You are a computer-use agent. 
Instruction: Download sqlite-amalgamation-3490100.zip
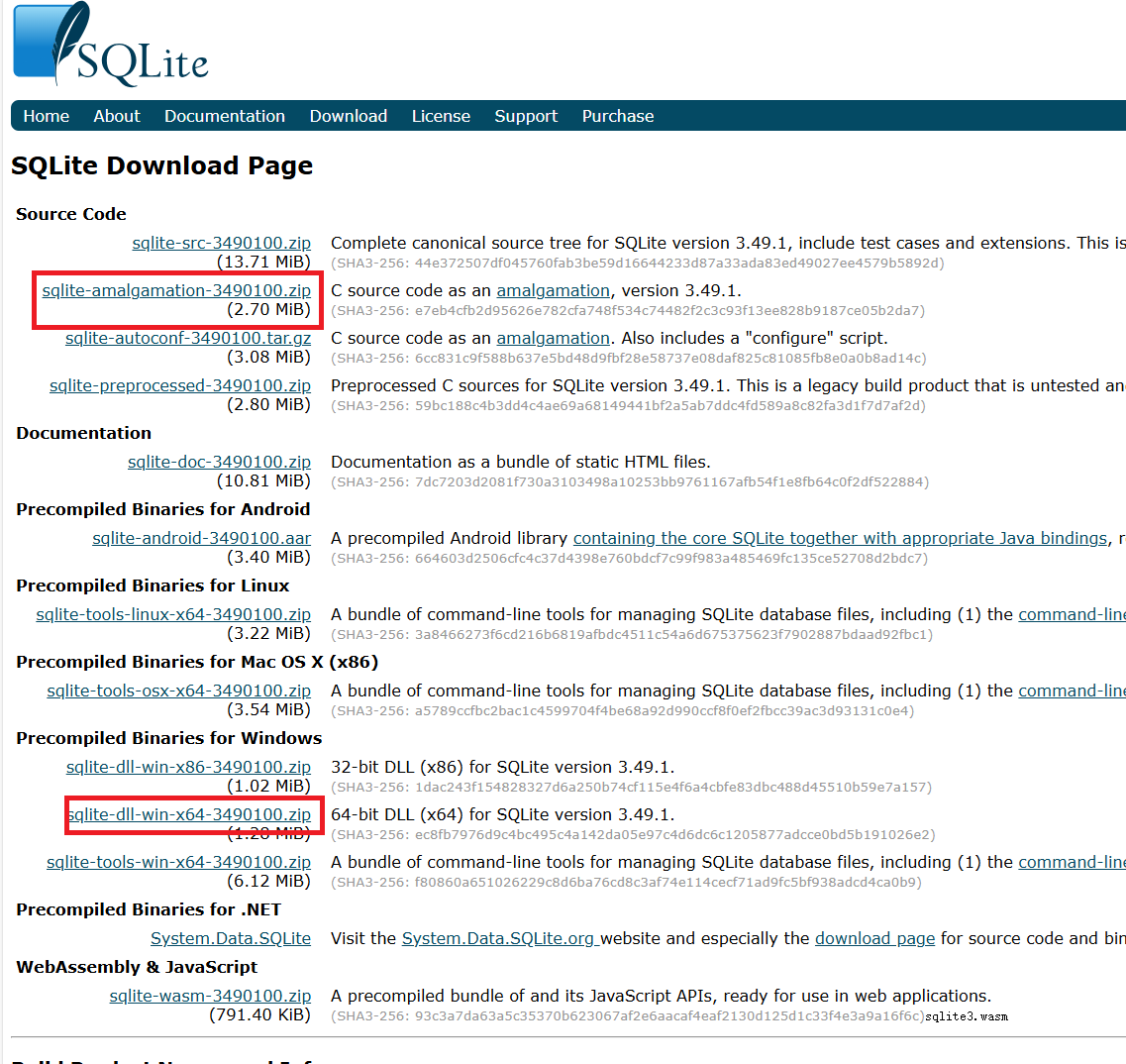[x=176, y=290]
